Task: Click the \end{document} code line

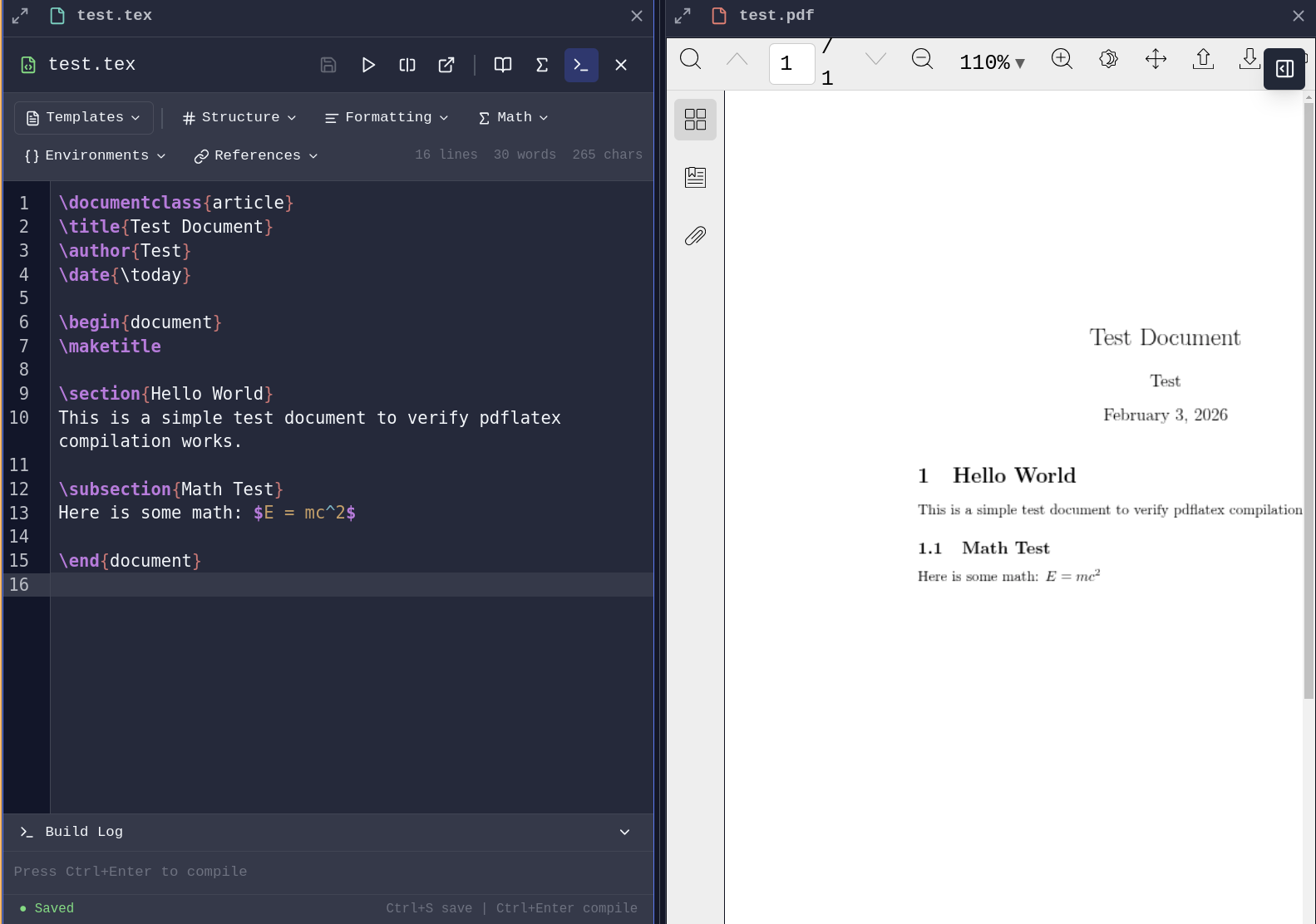Action: (x=130, y=561)
